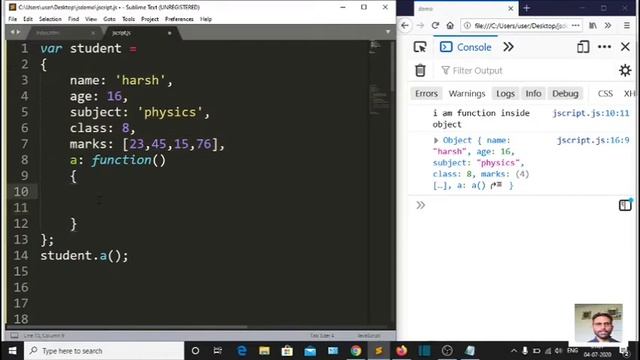Toggle the Errors filter
This screenshot has height=360, width=640.
(426, 93)
